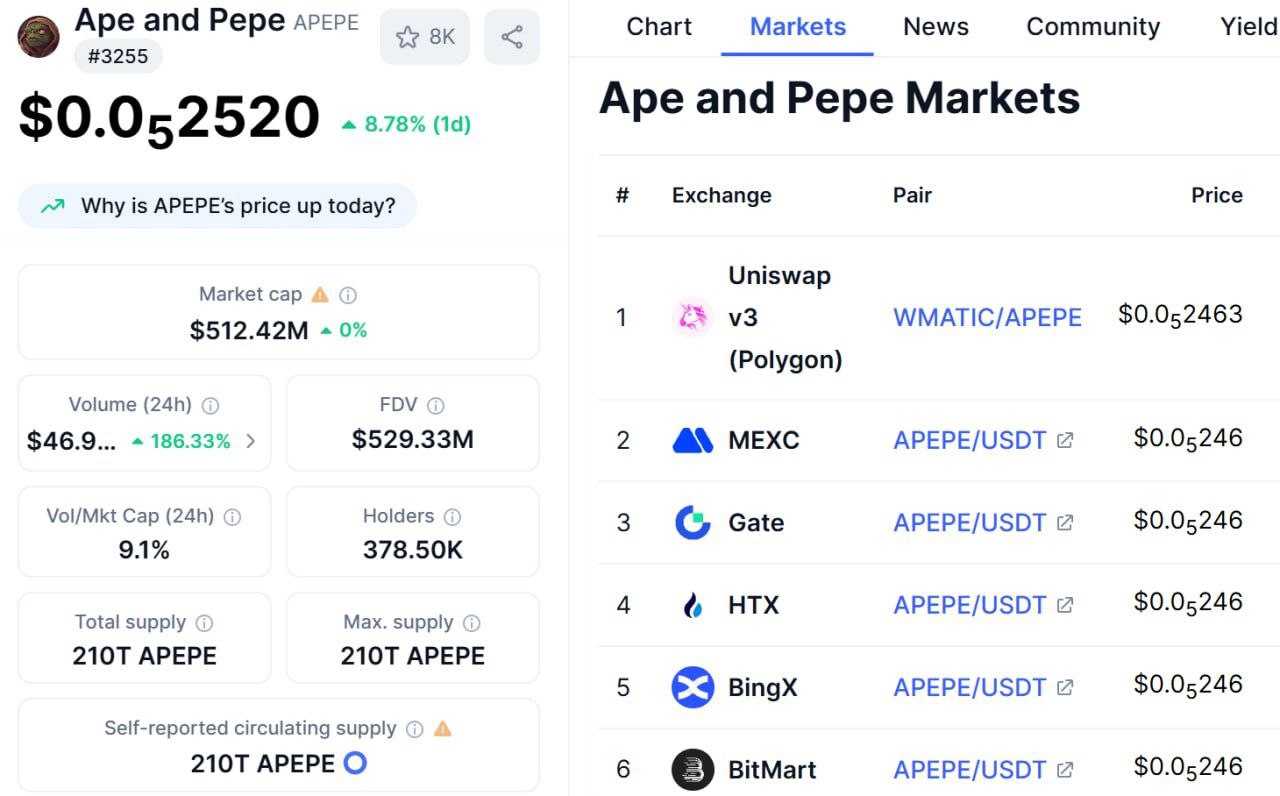Image resolution: width=1280 pixels, height=796 pixels.
Task: Click the info icon beside FDV
Action: point(436,406)
